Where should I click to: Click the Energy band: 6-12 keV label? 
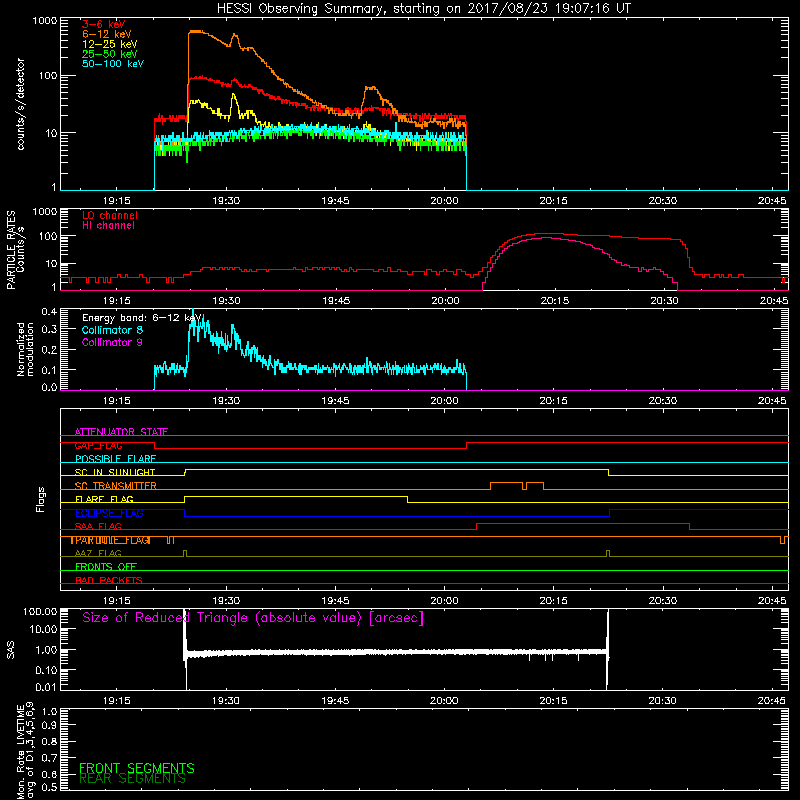[x=142, y=318]
